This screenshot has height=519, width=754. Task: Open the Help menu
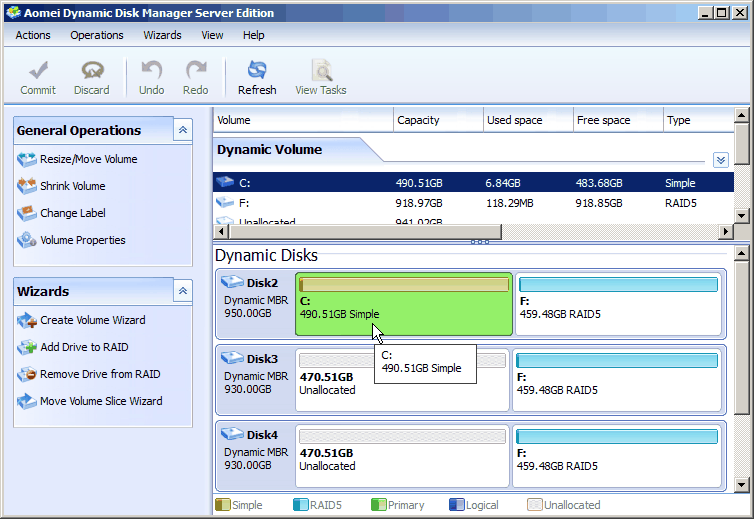[253, 35]
